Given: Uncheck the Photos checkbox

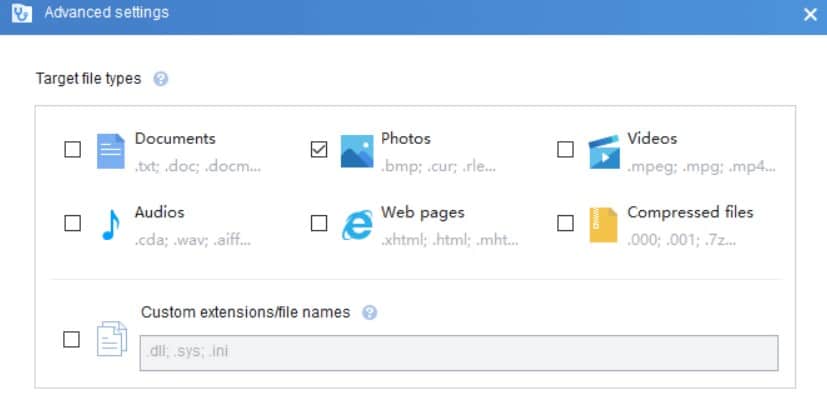Looking at the screenshot, I should click(319, 150).
